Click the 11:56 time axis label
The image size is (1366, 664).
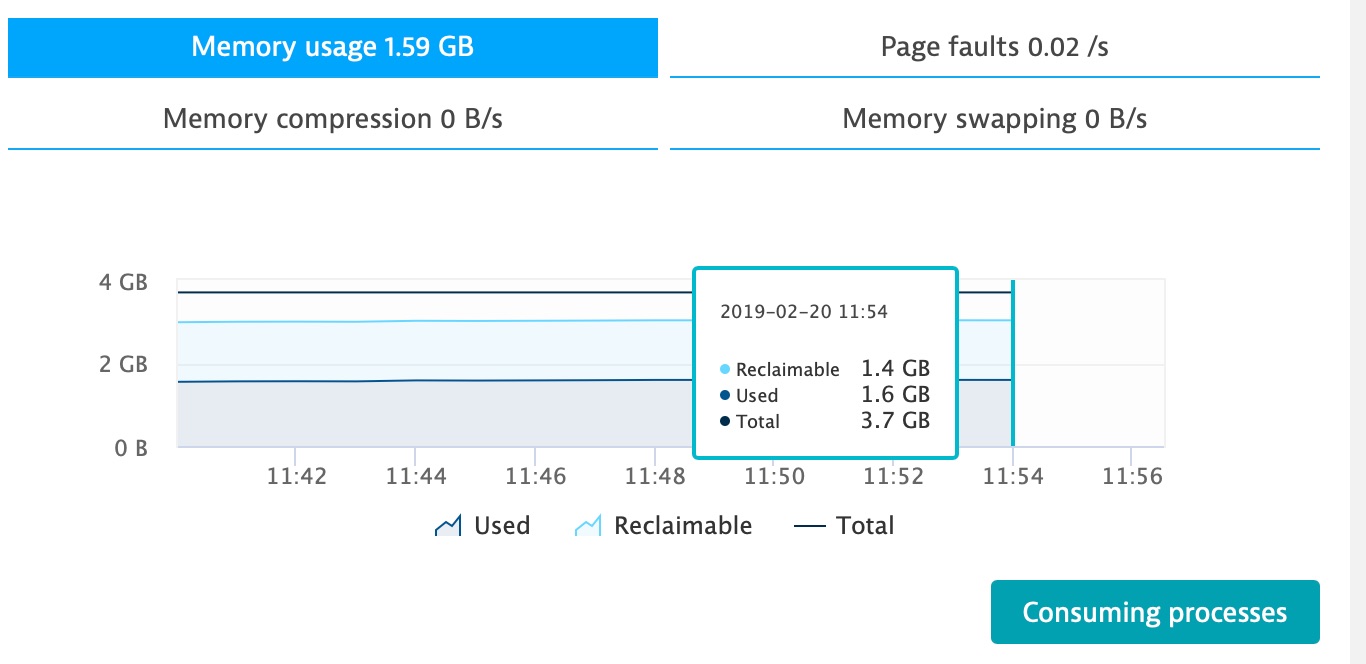pos(1131,477)
